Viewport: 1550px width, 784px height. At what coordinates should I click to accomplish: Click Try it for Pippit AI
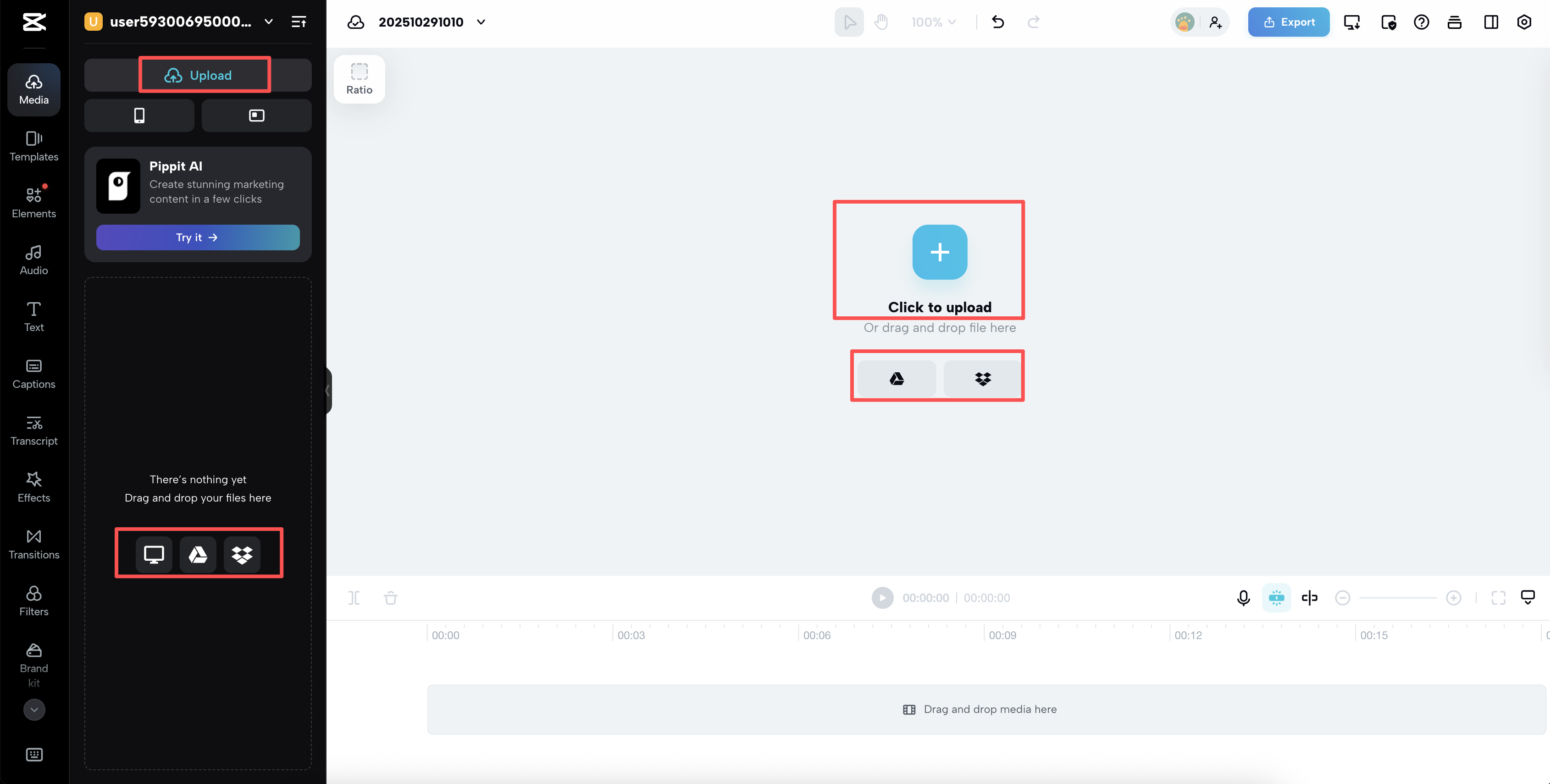pos(197,237)
